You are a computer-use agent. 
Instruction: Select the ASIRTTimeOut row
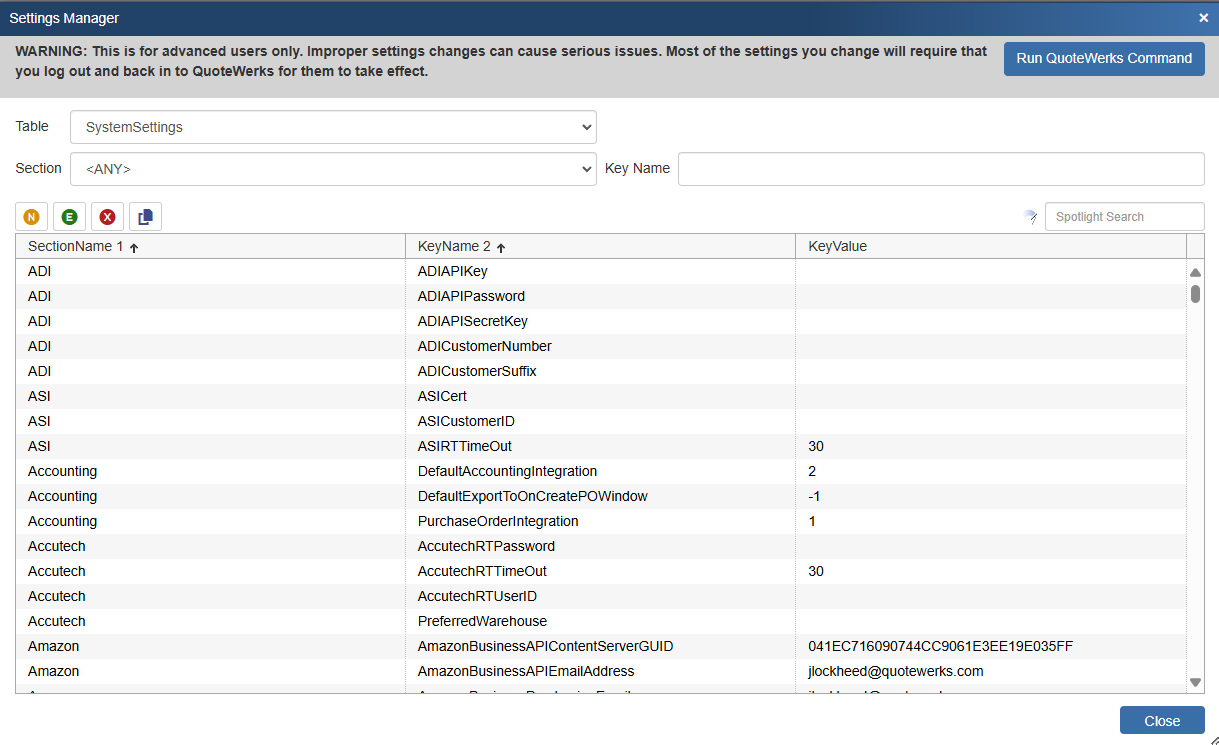465,446
